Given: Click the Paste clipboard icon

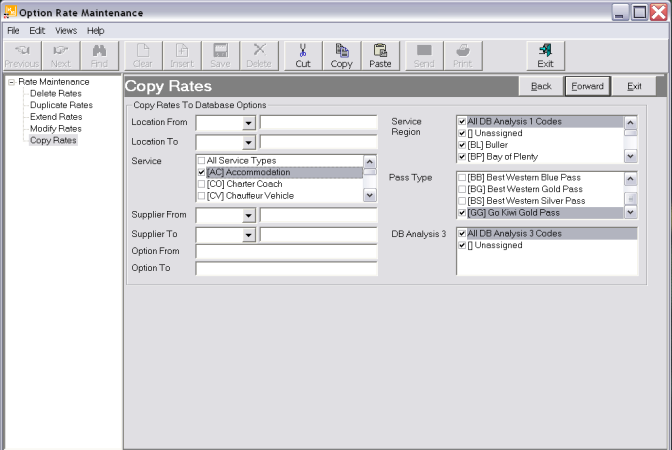Looking at the screenshot, I should (x=380, y=56).
